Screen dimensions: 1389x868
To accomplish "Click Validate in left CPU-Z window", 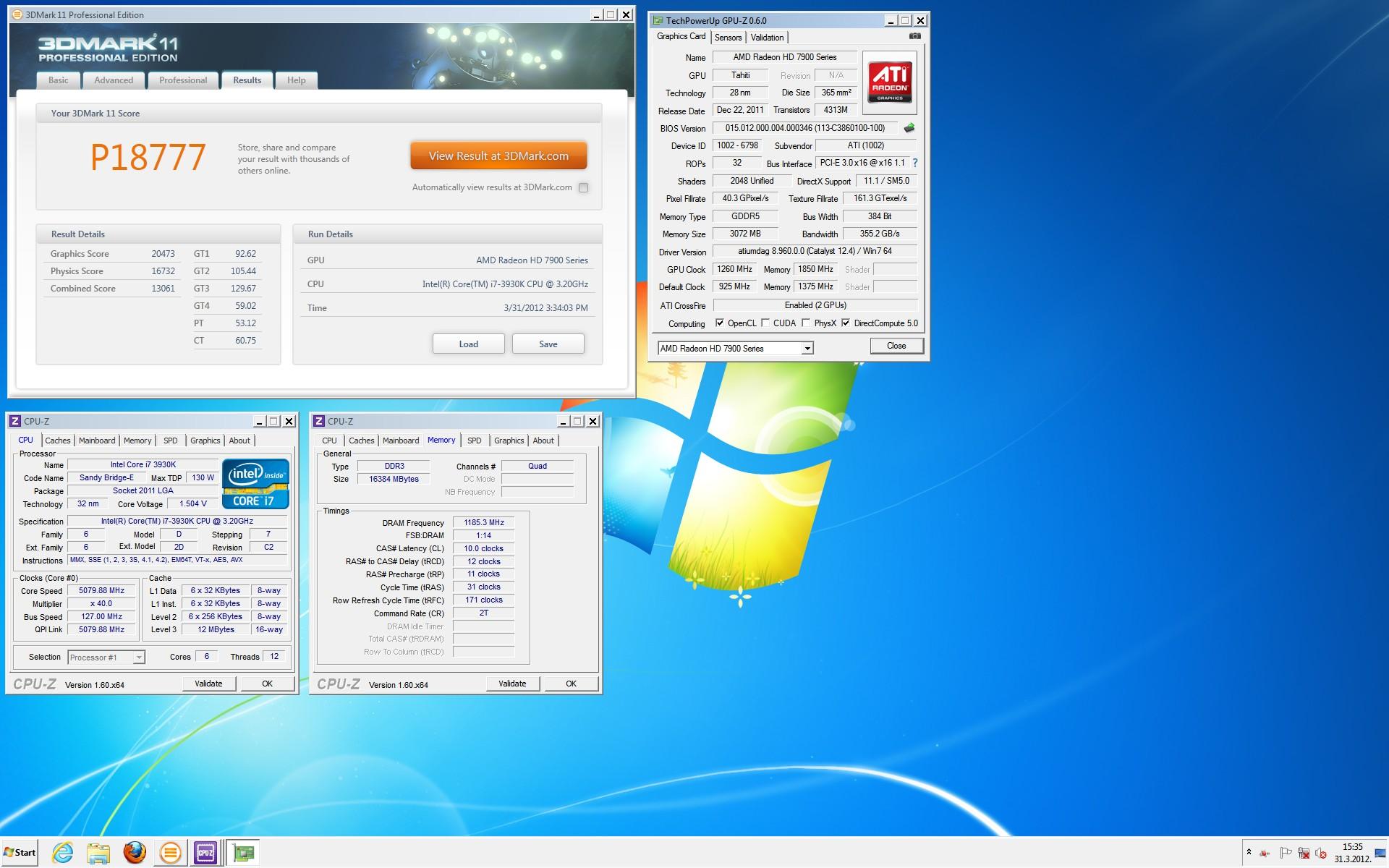I will 208,684.
